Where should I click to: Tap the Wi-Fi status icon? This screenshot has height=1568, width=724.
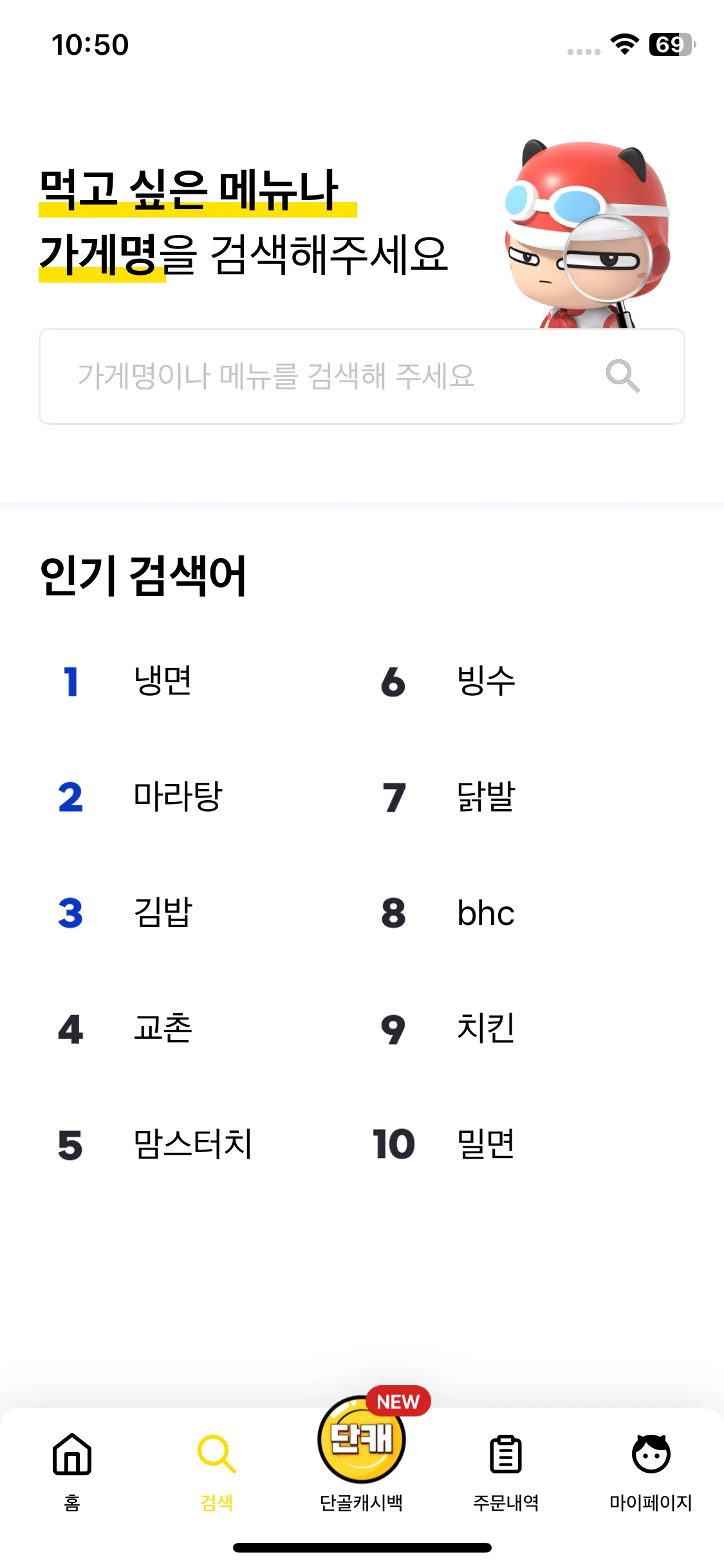pos(624,44)
